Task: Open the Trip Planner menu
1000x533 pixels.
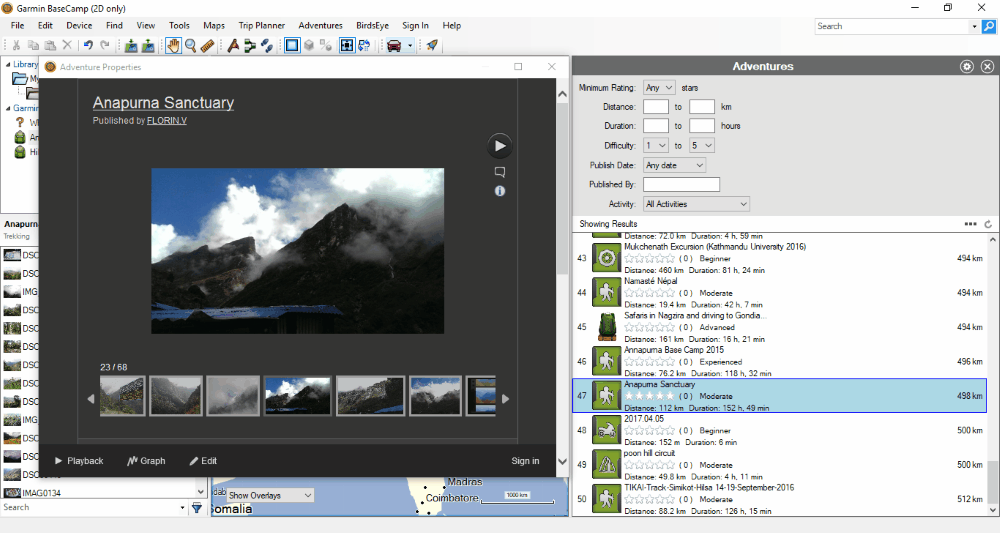Action: 261,26
